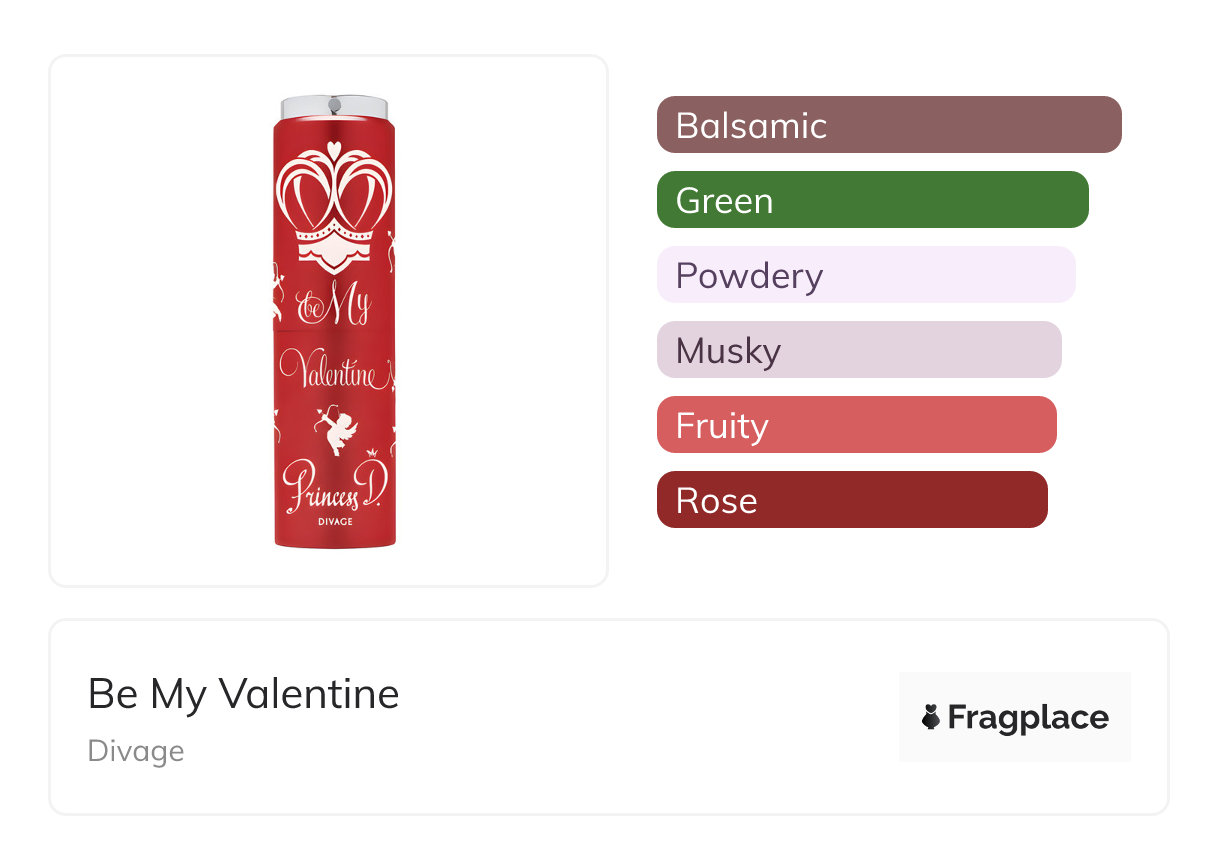Viewport: 1218px width, 864px height.
Task: Click the Fragplace perfume bottle logo icon
Action: [931, 717]
